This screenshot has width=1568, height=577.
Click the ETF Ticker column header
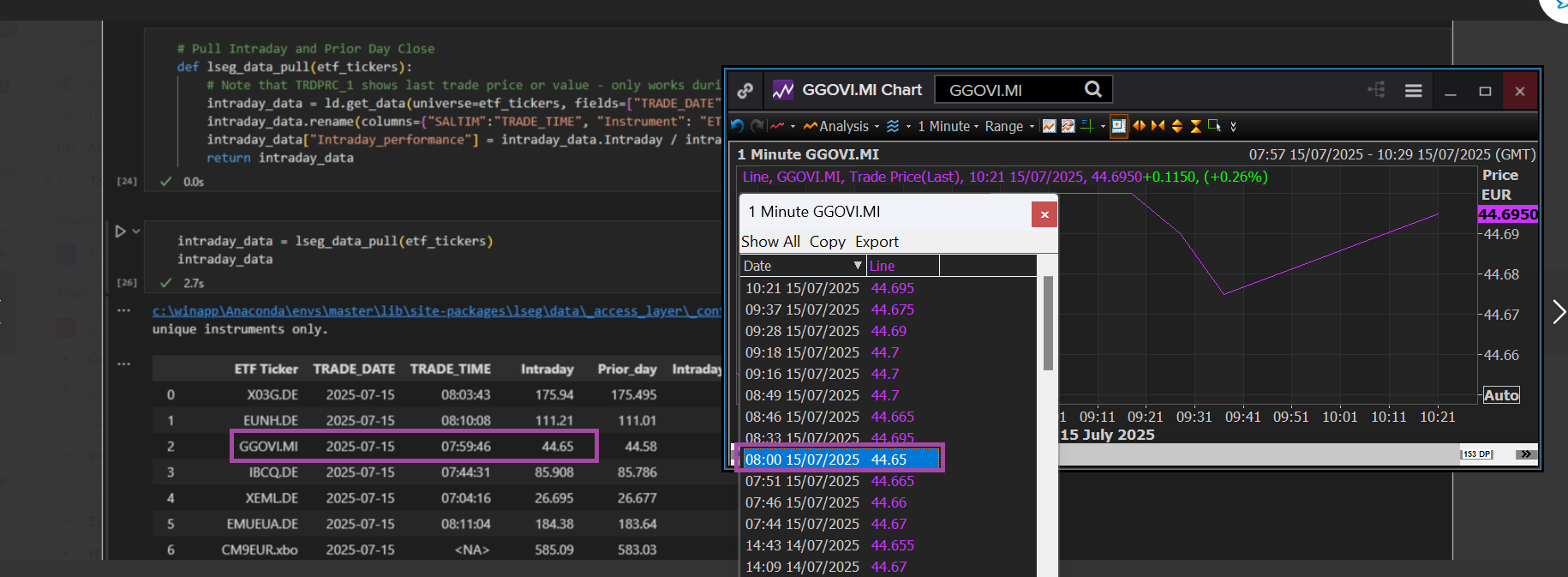tap(266, 369)
